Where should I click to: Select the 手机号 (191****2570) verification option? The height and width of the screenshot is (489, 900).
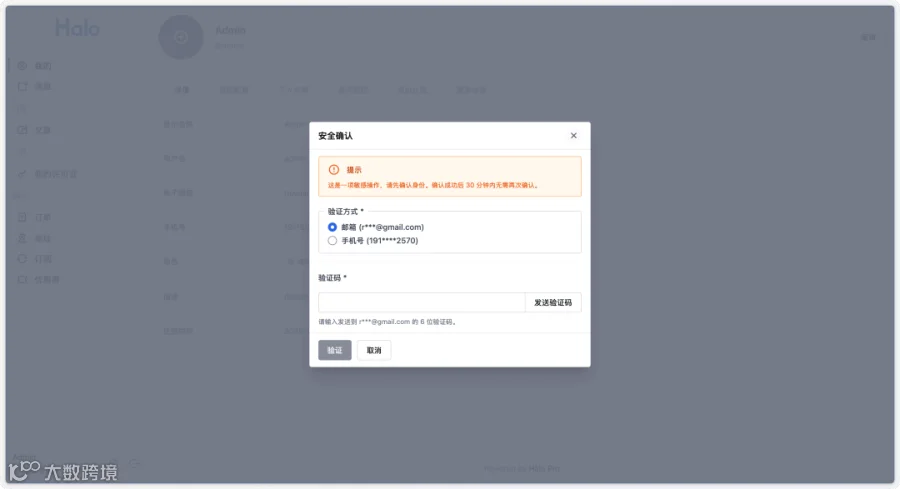tap(332, 240)
